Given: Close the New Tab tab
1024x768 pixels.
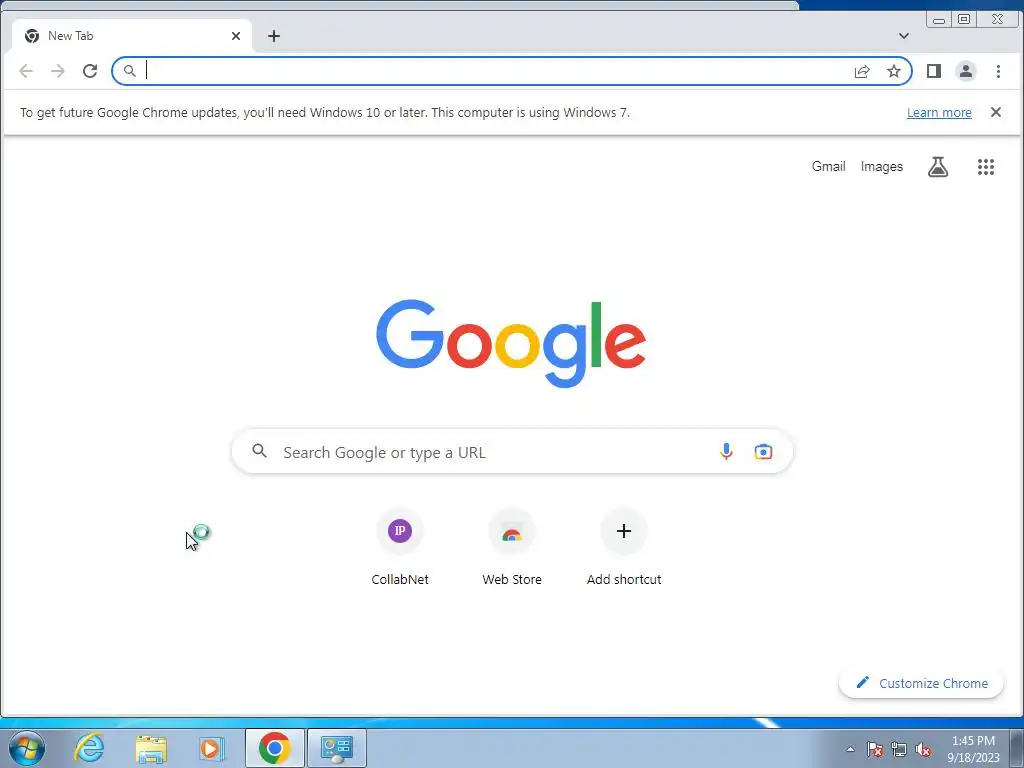Looking at the screenshot, I should coord(236,36).
